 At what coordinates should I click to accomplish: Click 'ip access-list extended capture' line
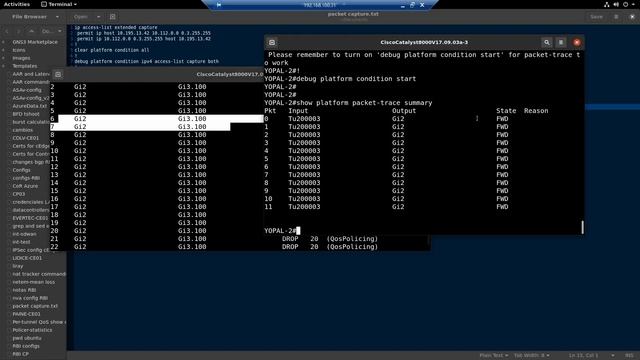pos(116,27)
